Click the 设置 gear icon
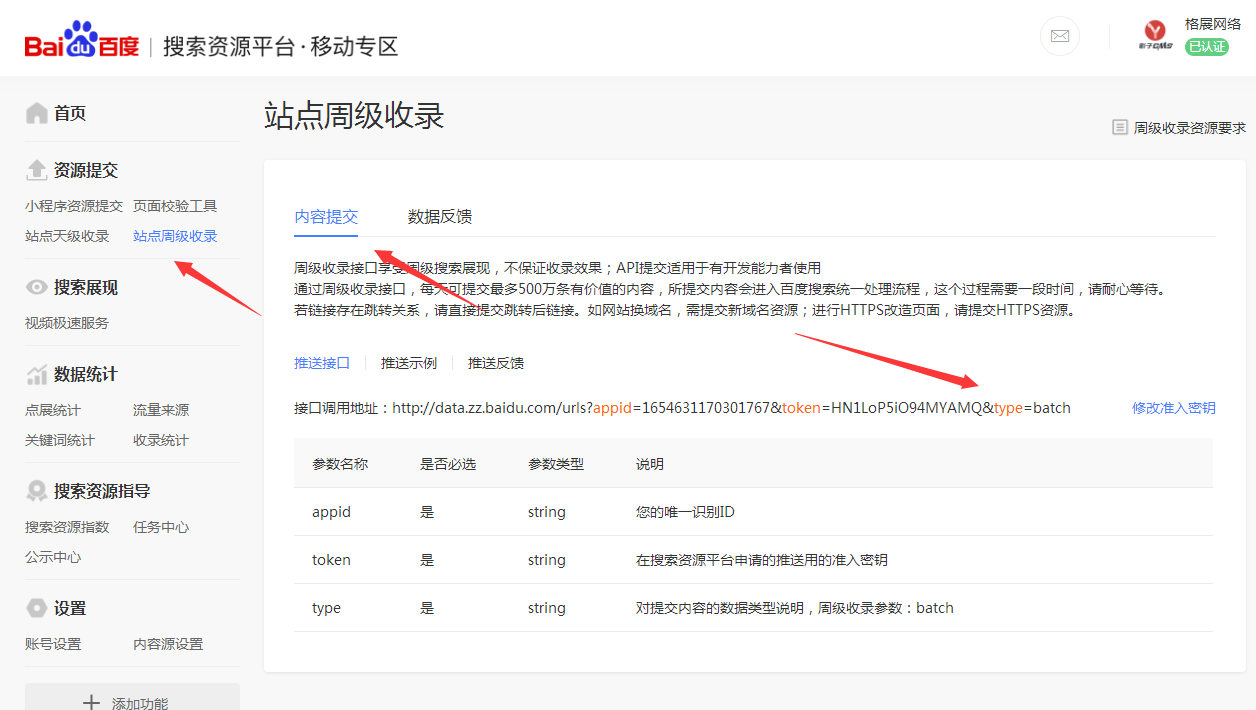The image size is (1256, 710). point(37,608)
